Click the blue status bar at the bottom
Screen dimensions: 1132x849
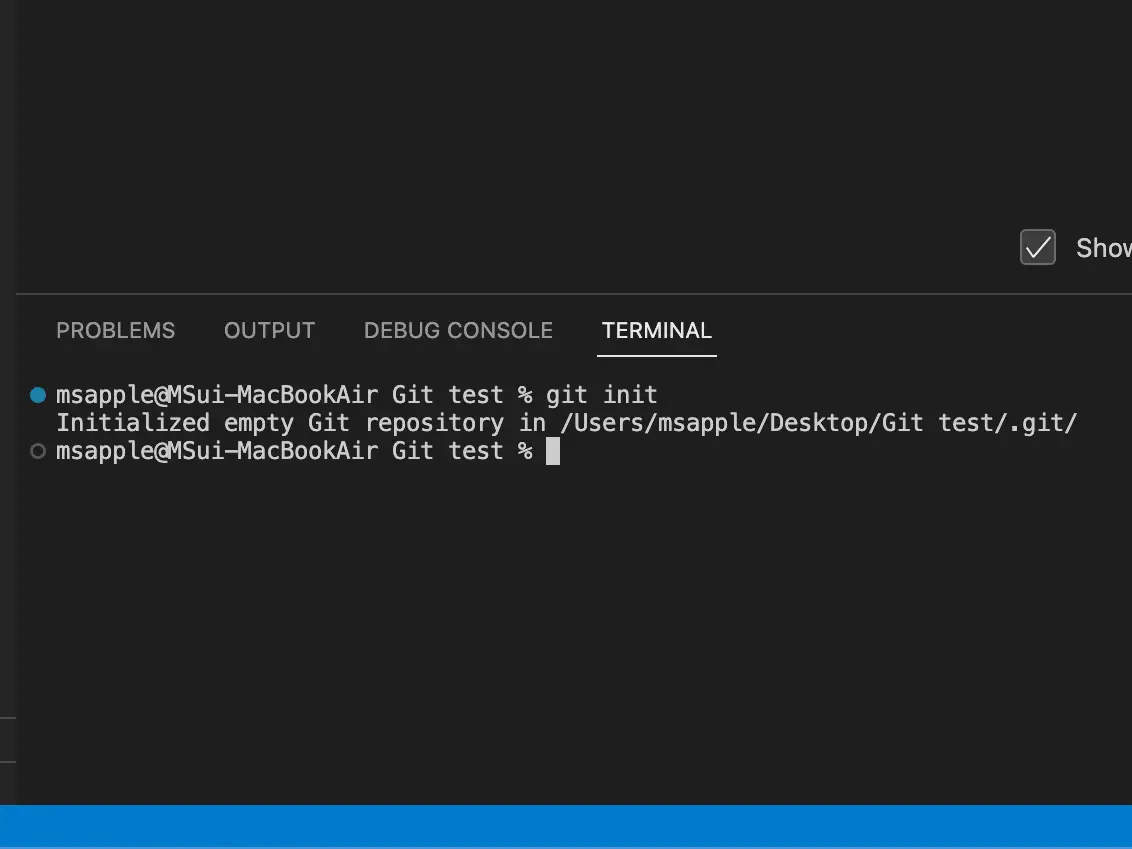point(566,827)
